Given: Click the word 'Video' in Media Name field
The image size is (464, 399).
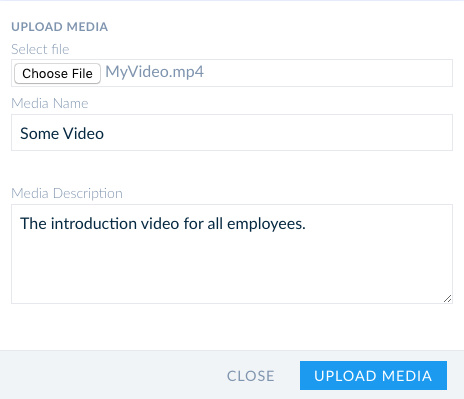Looking at the screenshot, I should (x=84, y=134).
